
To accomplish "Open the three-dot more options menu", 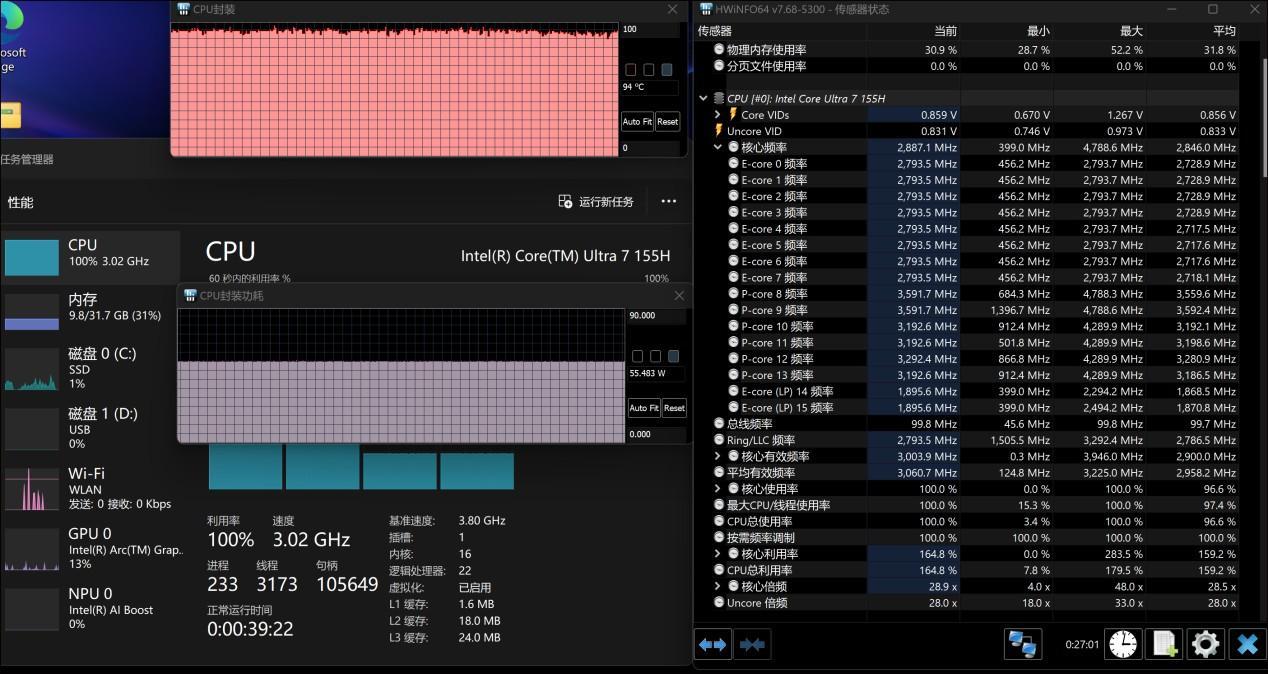I will pyautogui.click(x=669, y=202).
